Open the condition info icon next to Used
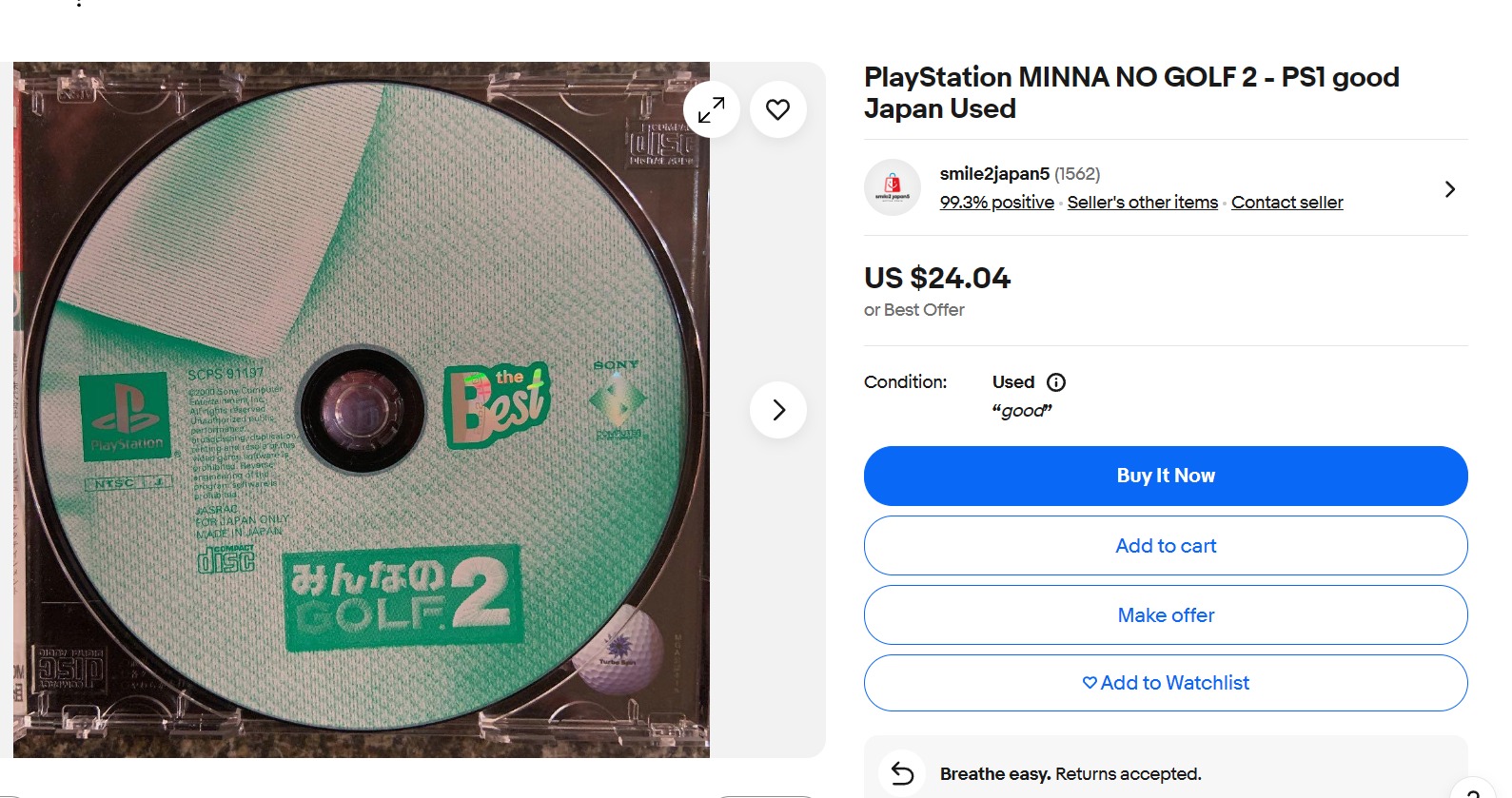 [x=1055, y=382]
